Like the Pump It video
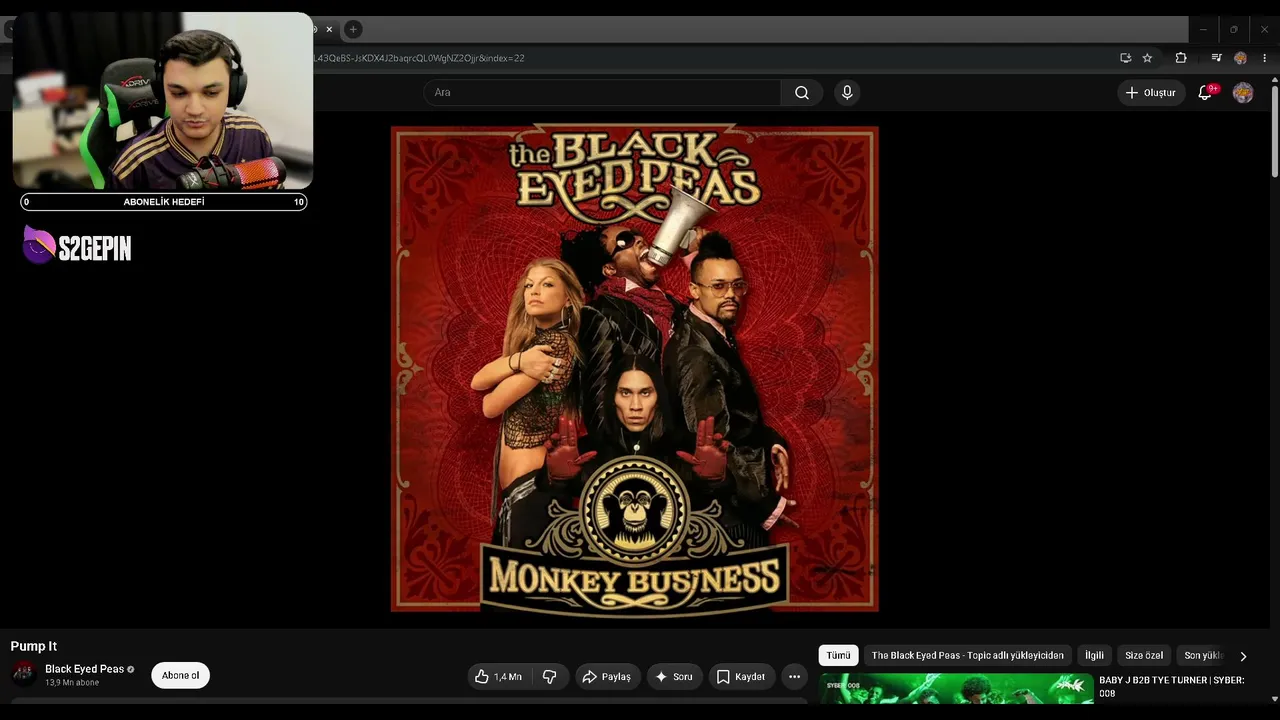This screenshot has height=720, width=1280. tap(498, 677)
